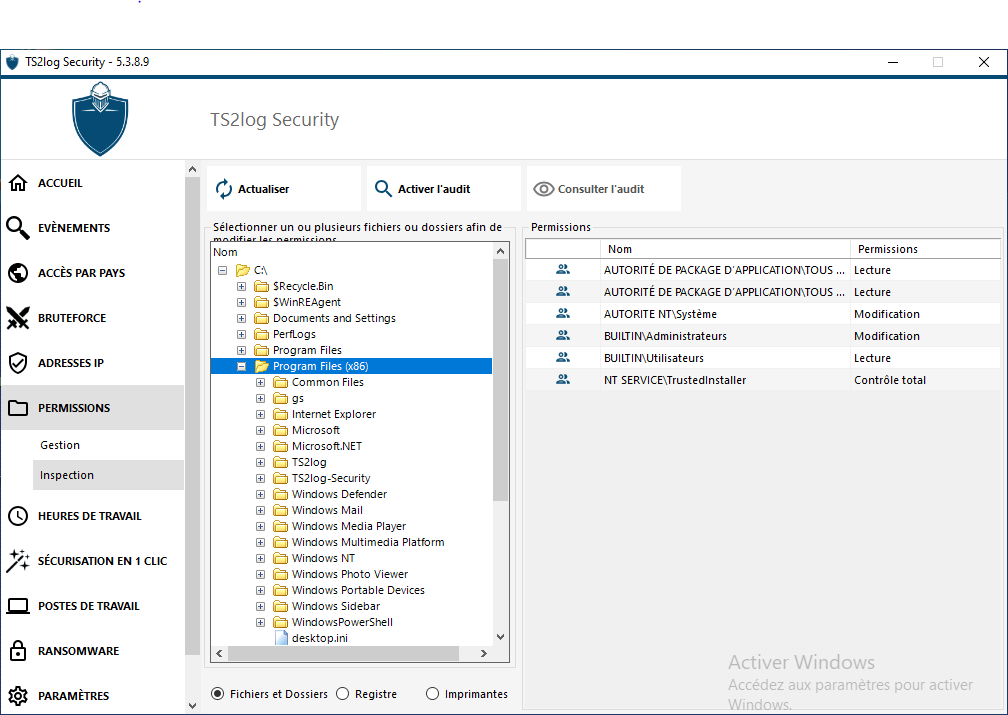Select the Registre radio button
1008x715 pixels.
(343, 694)
